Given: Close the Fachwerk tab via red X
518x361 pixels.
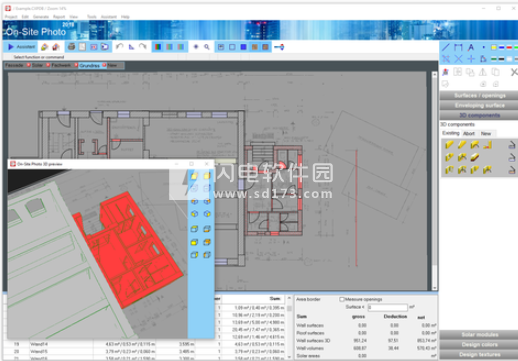Looking at the screenshot, I should click(76, 65).
